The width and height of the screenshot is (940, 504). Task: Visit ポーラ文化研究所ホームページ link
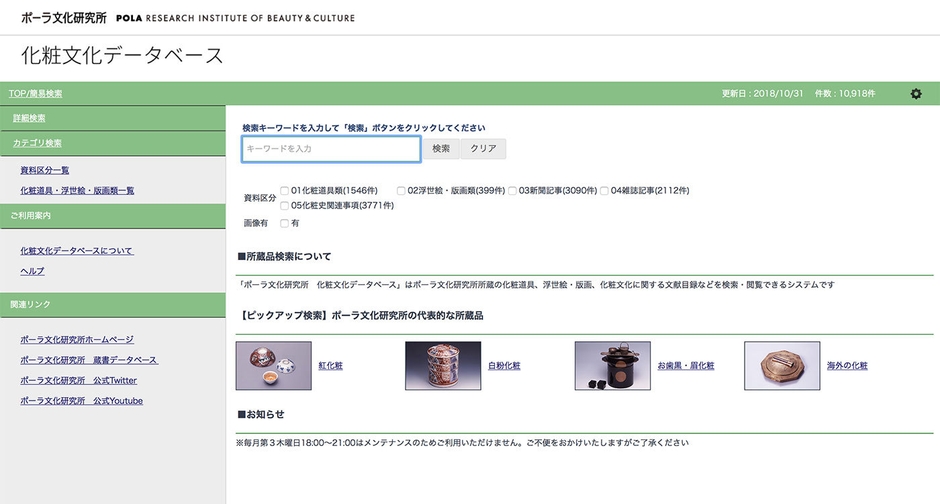[x=77, y=339]
